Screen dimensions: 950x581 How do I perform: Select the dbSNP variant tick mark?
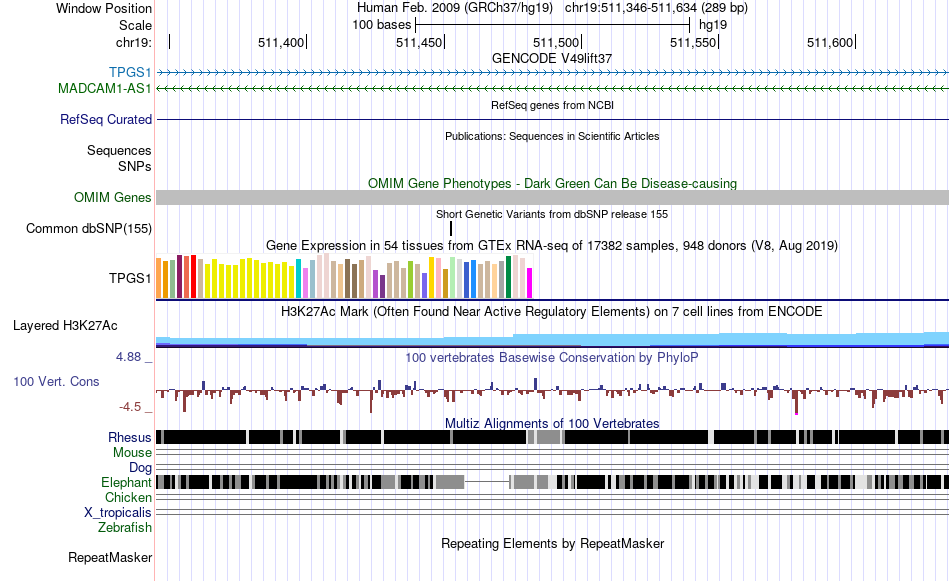(451, 228)
